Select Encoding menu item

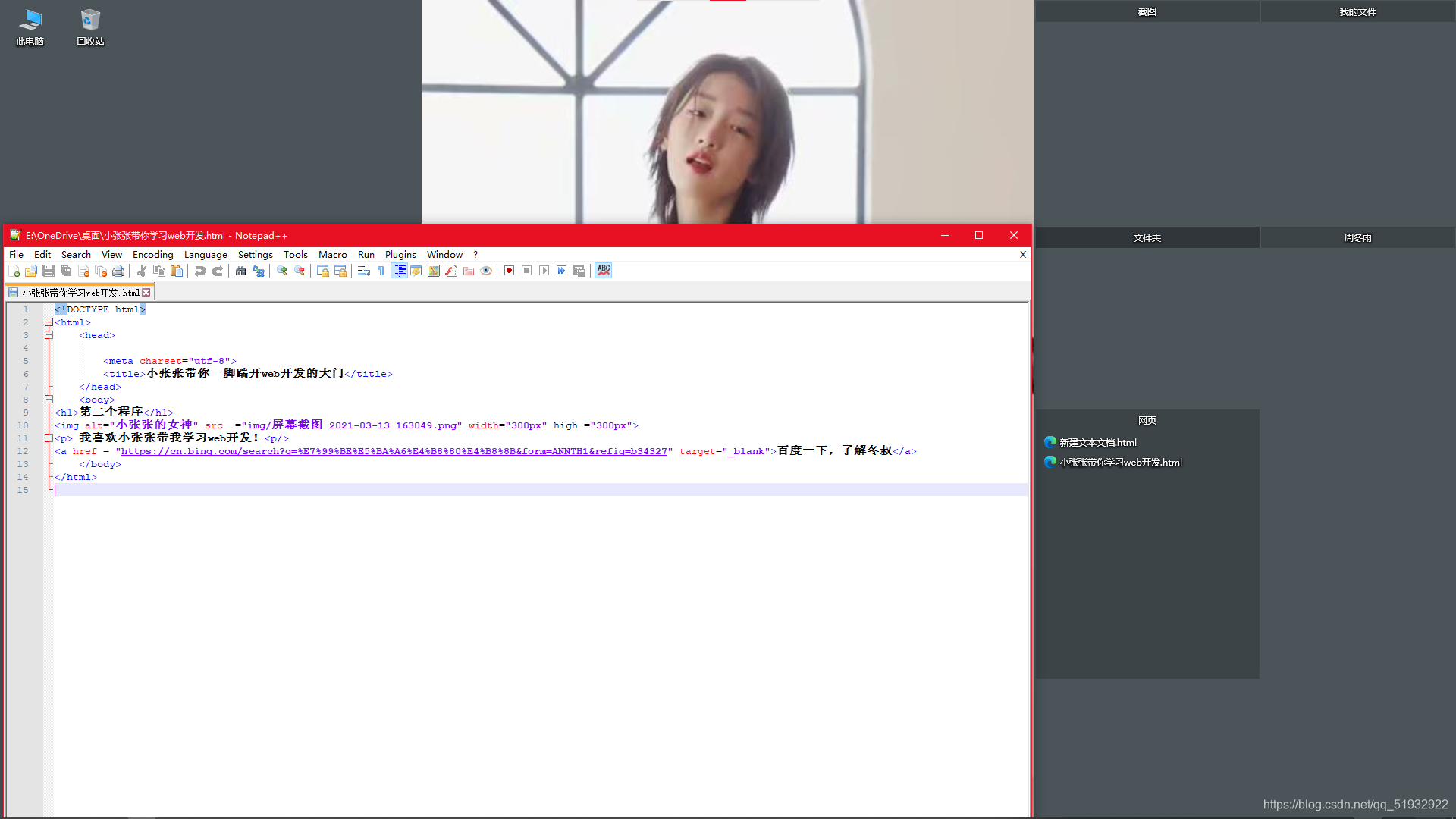[x=152, y=254]
